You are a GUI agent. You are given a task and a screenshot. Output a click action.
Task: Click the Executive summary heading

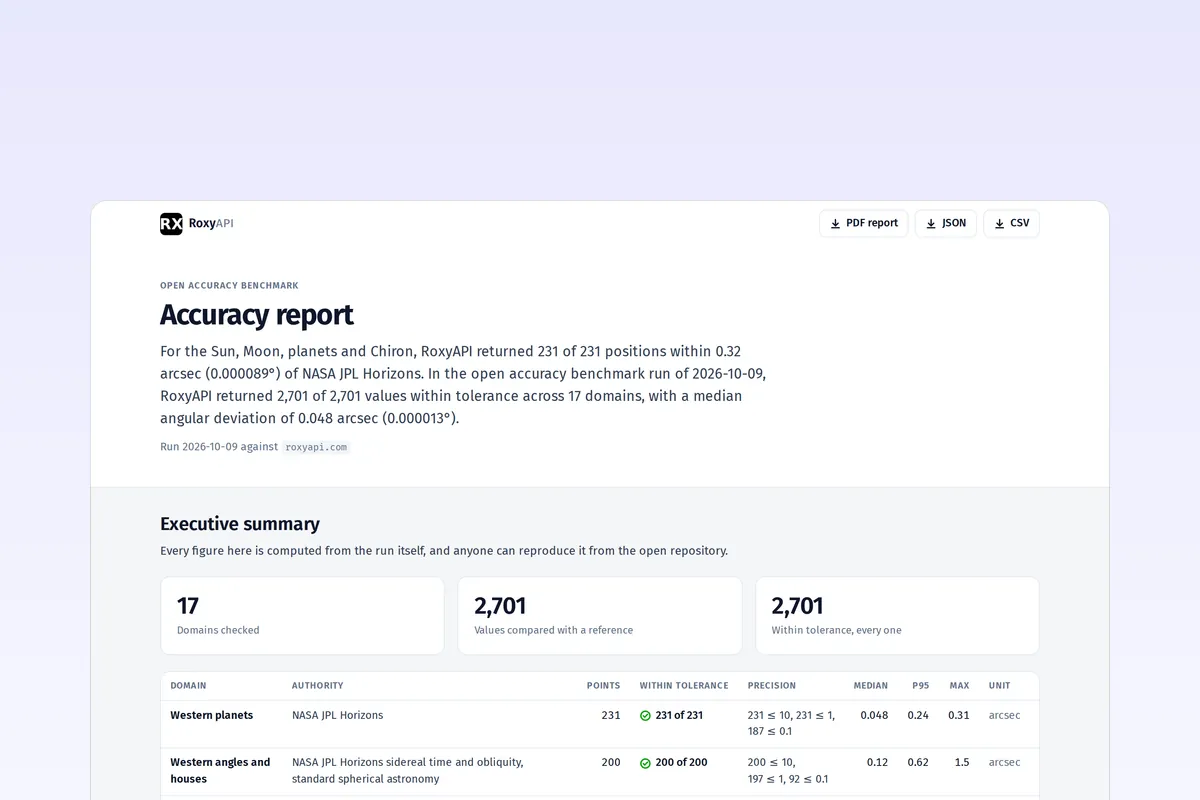coord(240,524)
